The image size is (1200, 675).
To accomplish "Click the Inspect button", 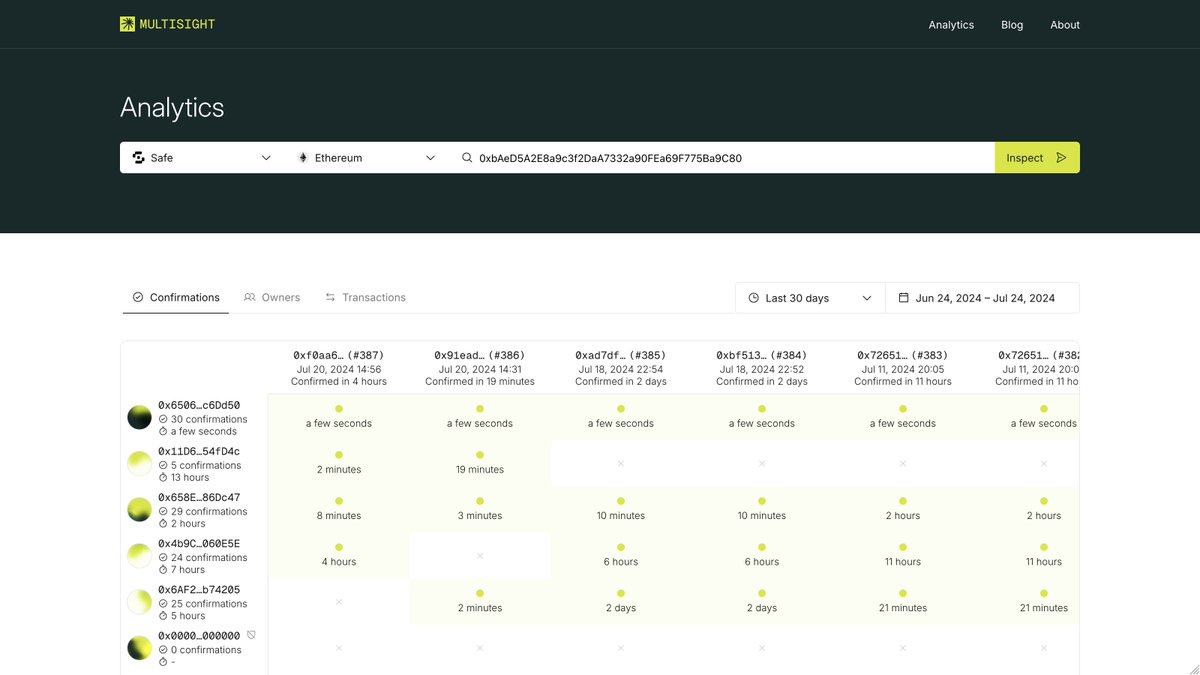I will (x=1037, y=158).
